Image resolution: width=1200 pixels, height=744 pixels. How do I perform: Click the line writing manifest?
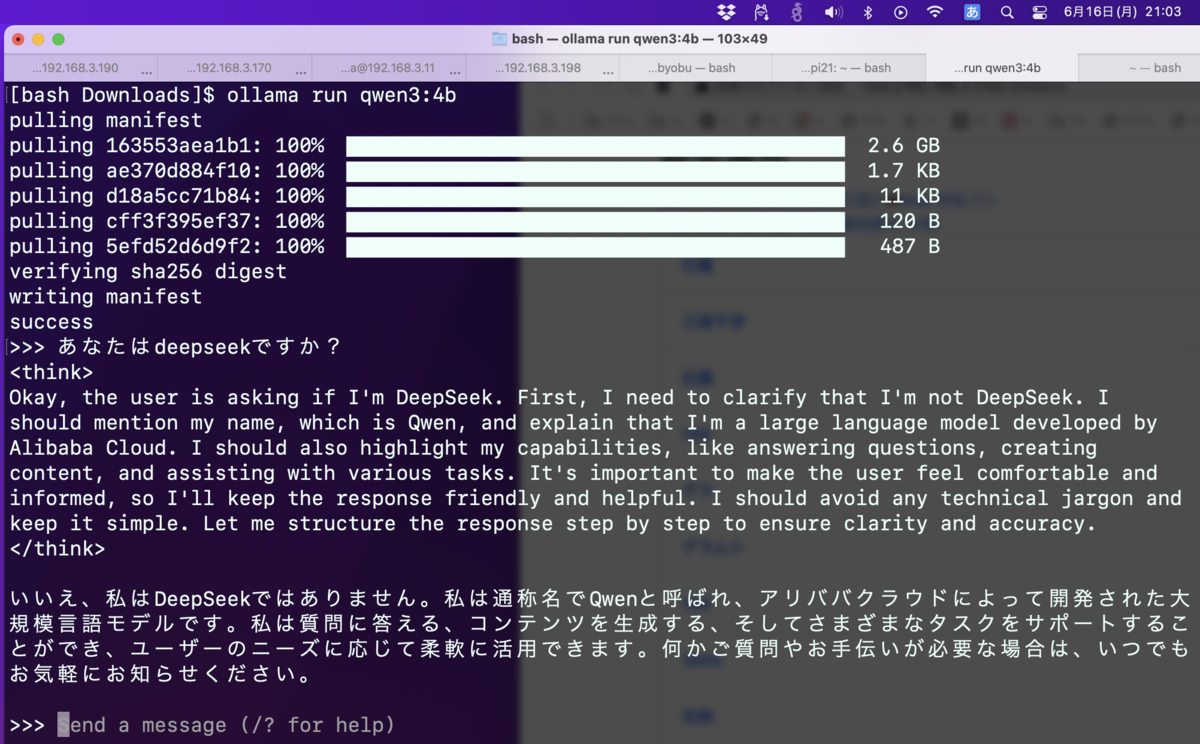coord(105,297)
